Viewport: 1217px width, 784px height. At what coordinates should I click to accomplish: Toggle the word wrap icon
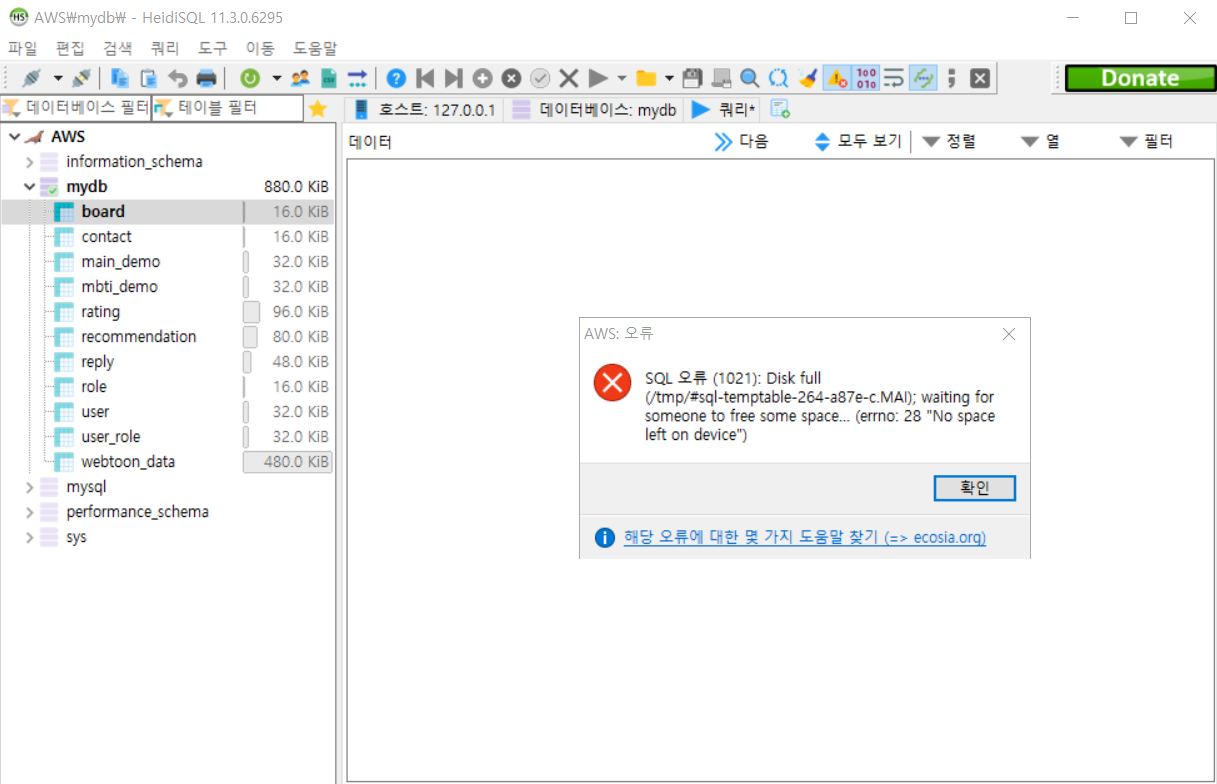894,78
